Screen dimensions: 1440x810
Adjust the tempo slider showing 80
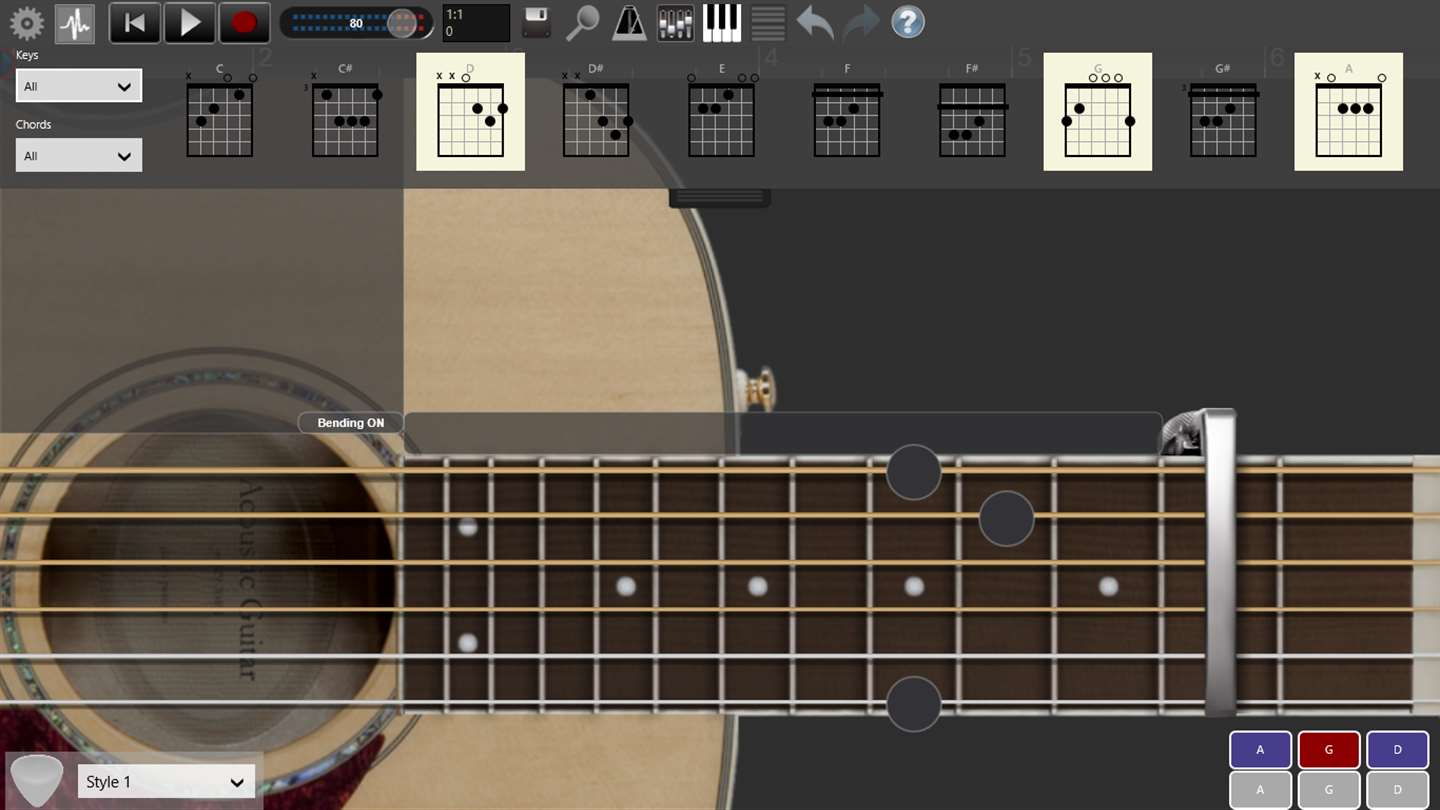click(x=355, y=23)
